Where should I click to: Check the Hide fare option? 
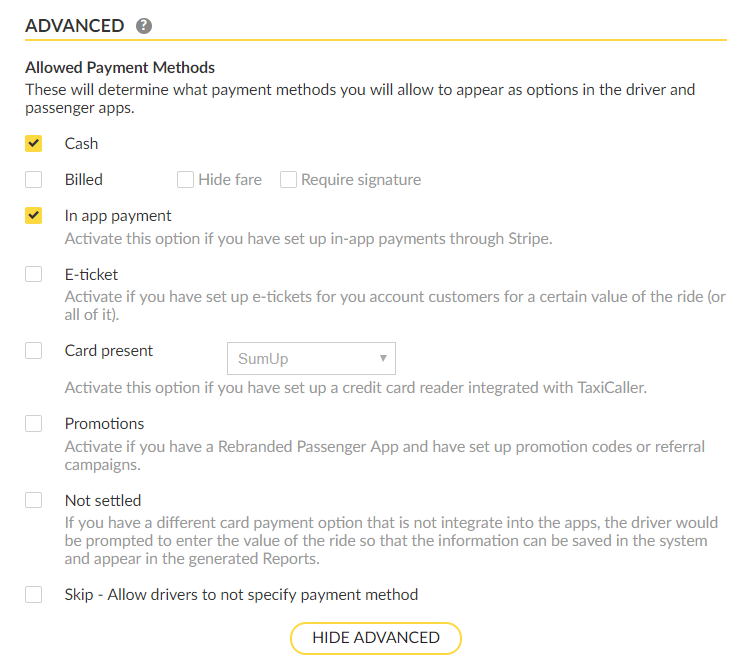pos(185,180)
